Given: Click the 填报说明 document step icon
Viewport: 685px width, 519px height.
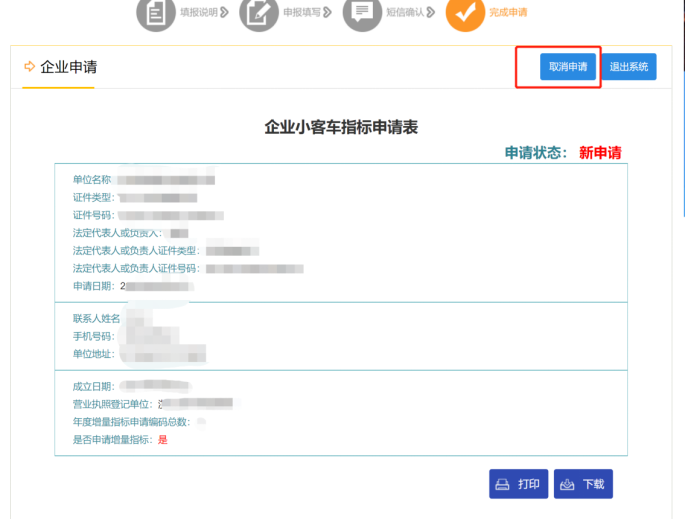Looking at the screenshot, I should point(155,13).
